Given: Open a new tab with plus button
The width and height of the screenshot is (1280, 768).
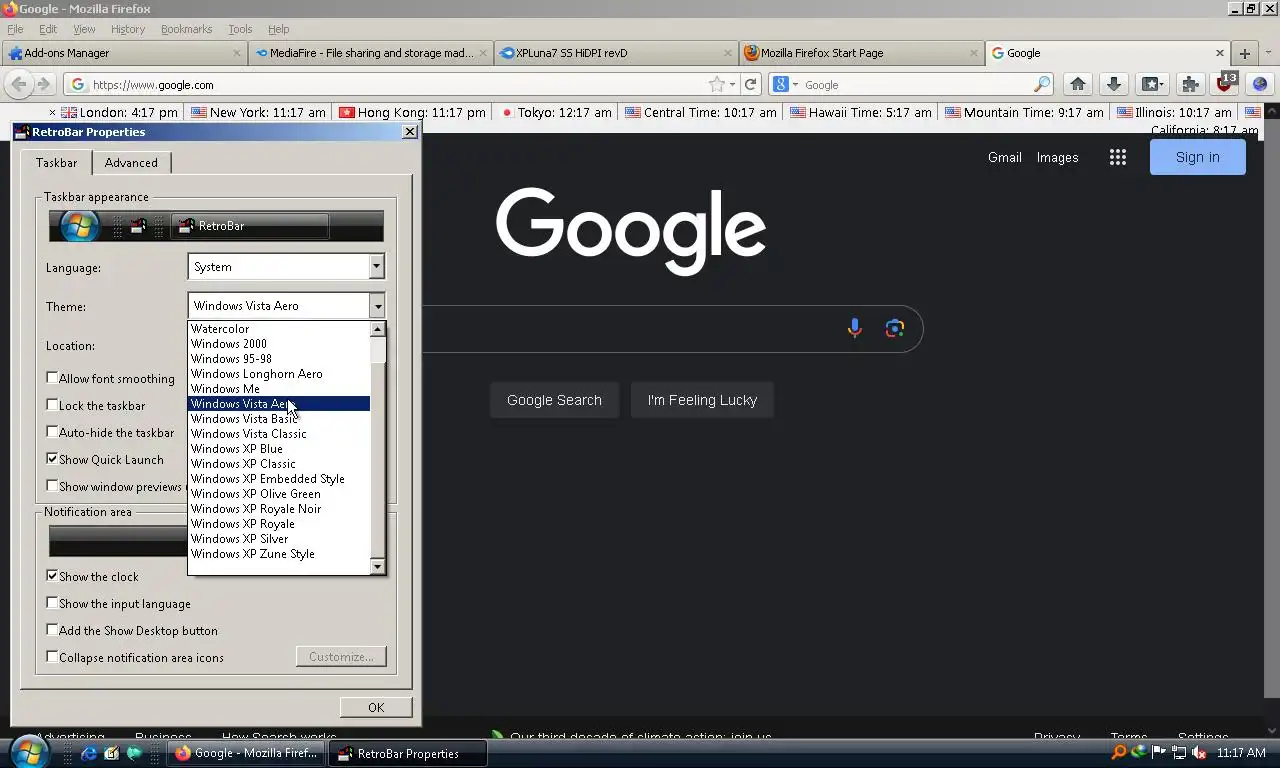Looking at the screenshot, I should point(1244,53).
